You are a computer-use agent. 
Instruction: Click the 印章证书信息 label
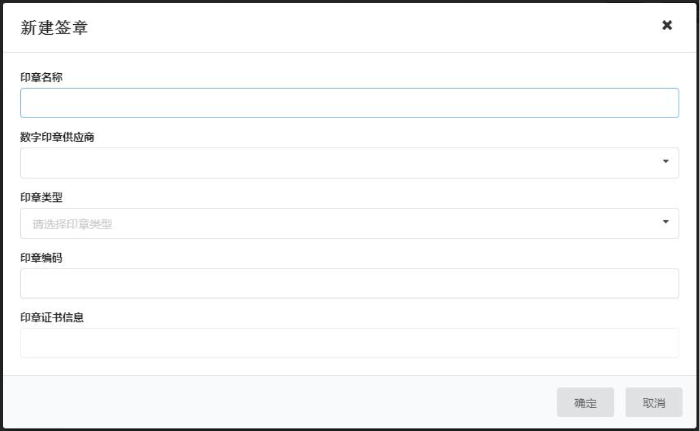(x=52, y=317)
